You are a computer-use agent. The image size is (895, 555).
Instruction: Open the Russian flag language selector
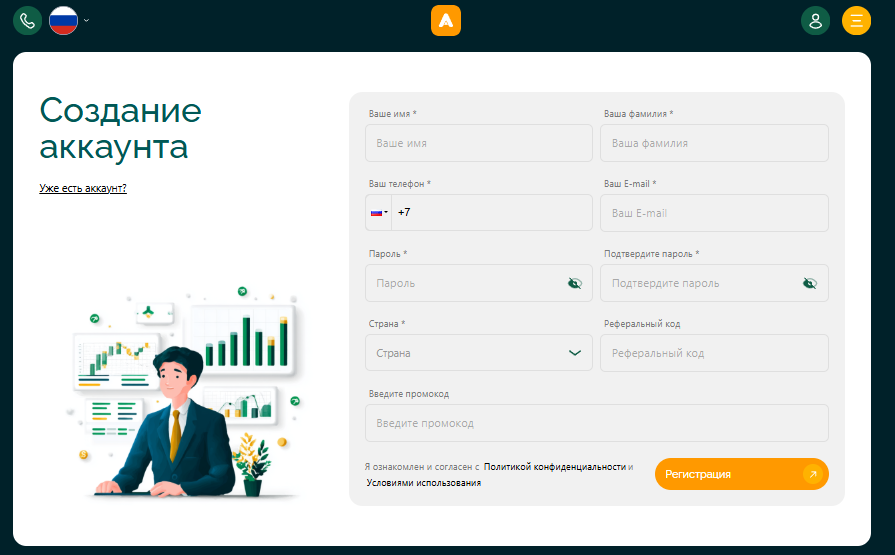coord(63,21)
